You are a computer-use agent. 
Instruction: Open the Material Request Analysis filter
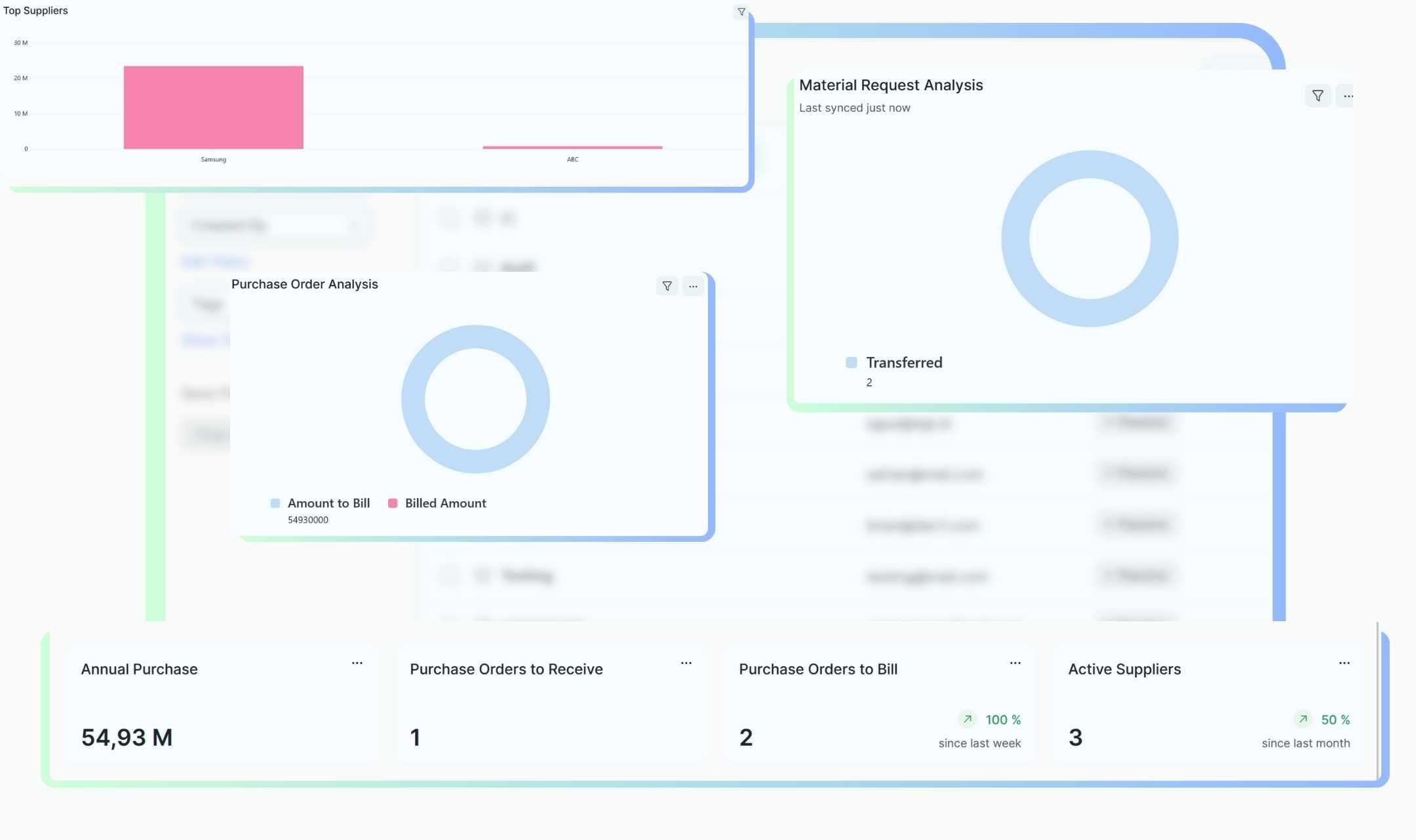pyautogui.click(x=1318, y=96)
